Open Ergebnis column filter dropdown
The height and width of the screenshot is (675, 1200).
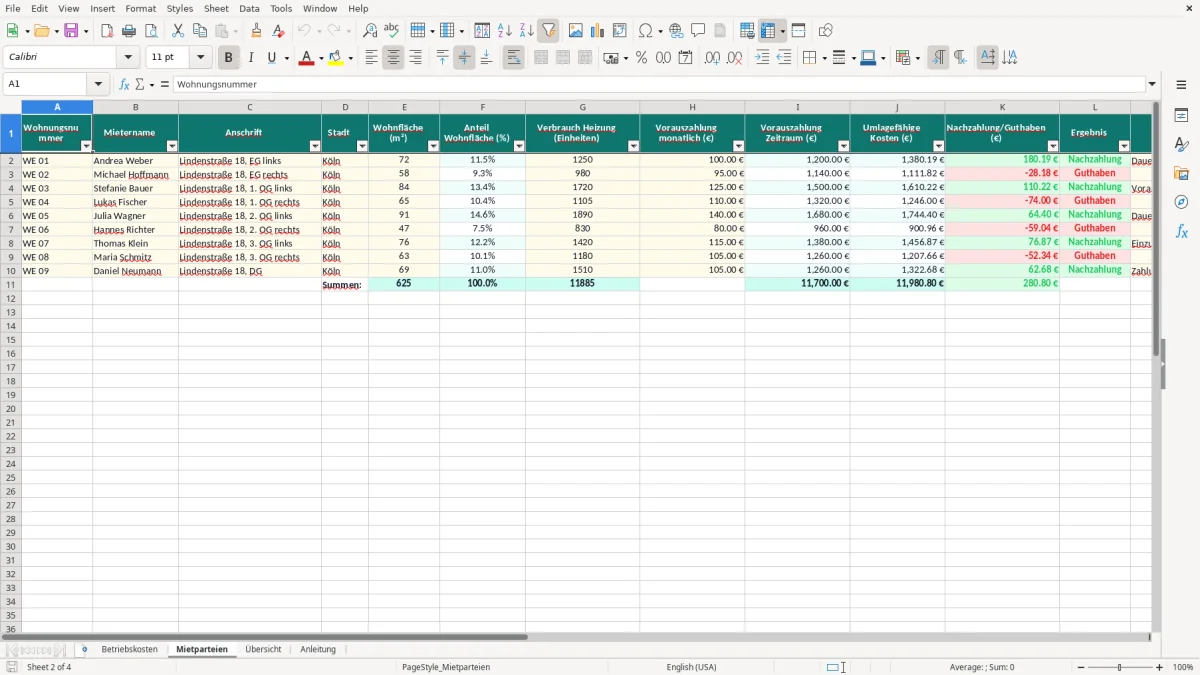click(x=1124, y=146)
